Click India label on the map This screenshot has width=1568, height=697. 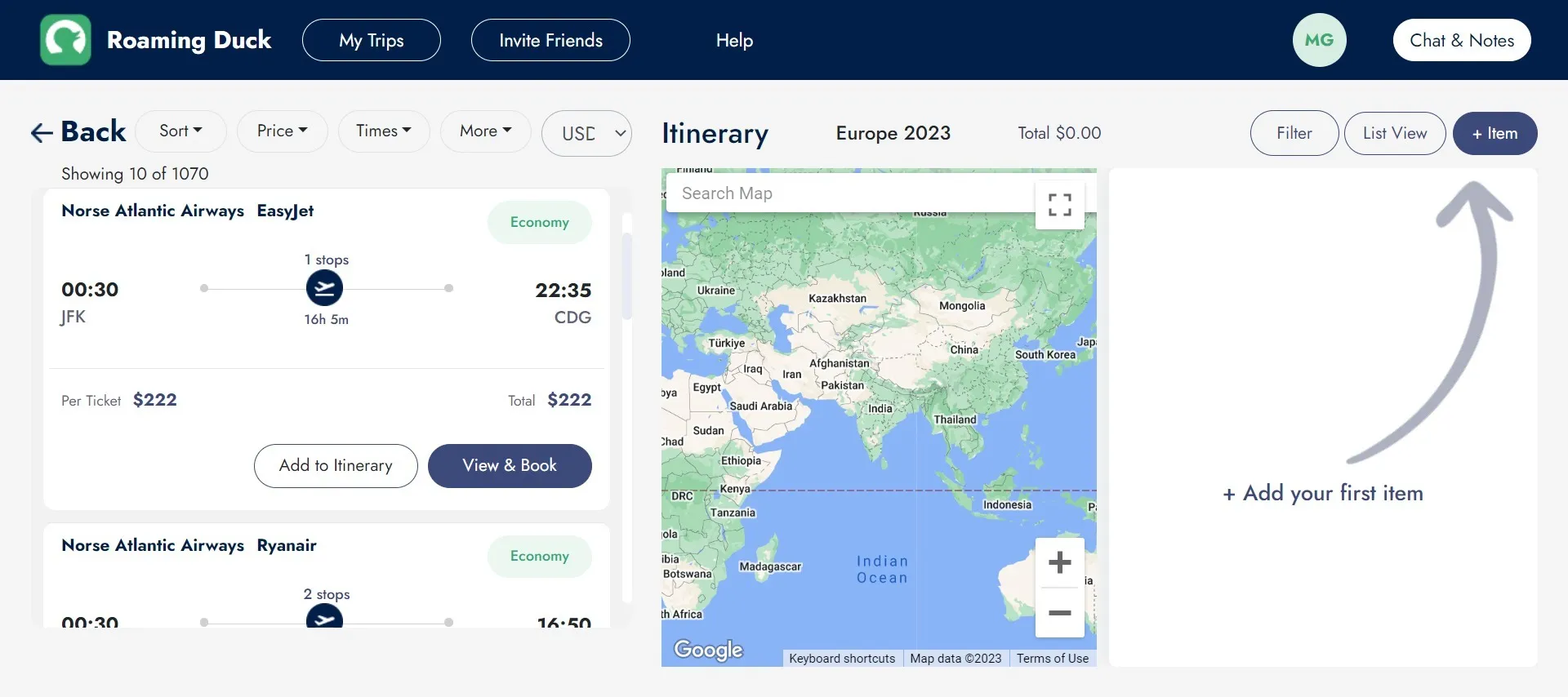click(880, 409)
